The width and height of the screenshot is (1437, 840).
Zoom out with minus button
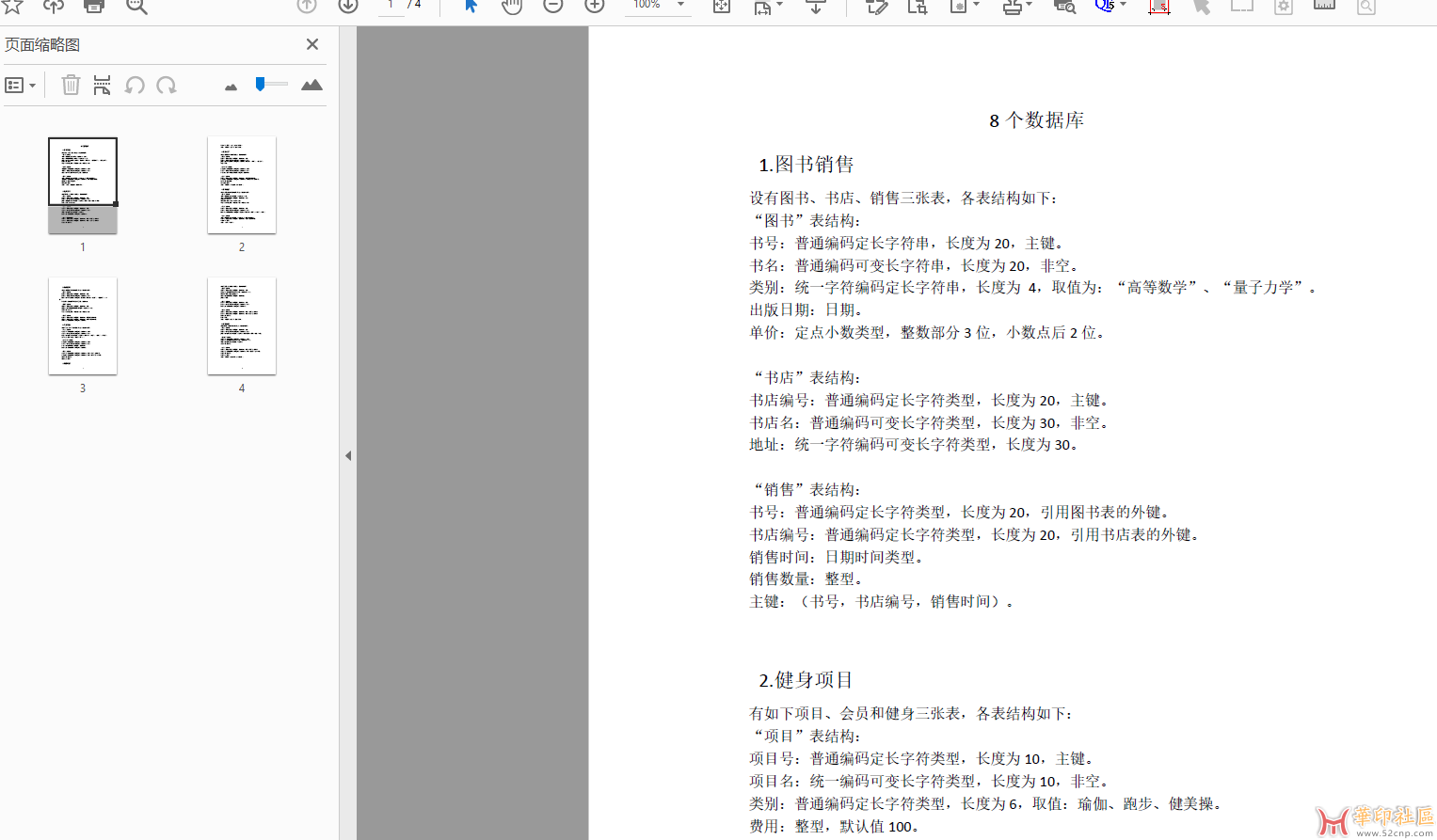553,6
